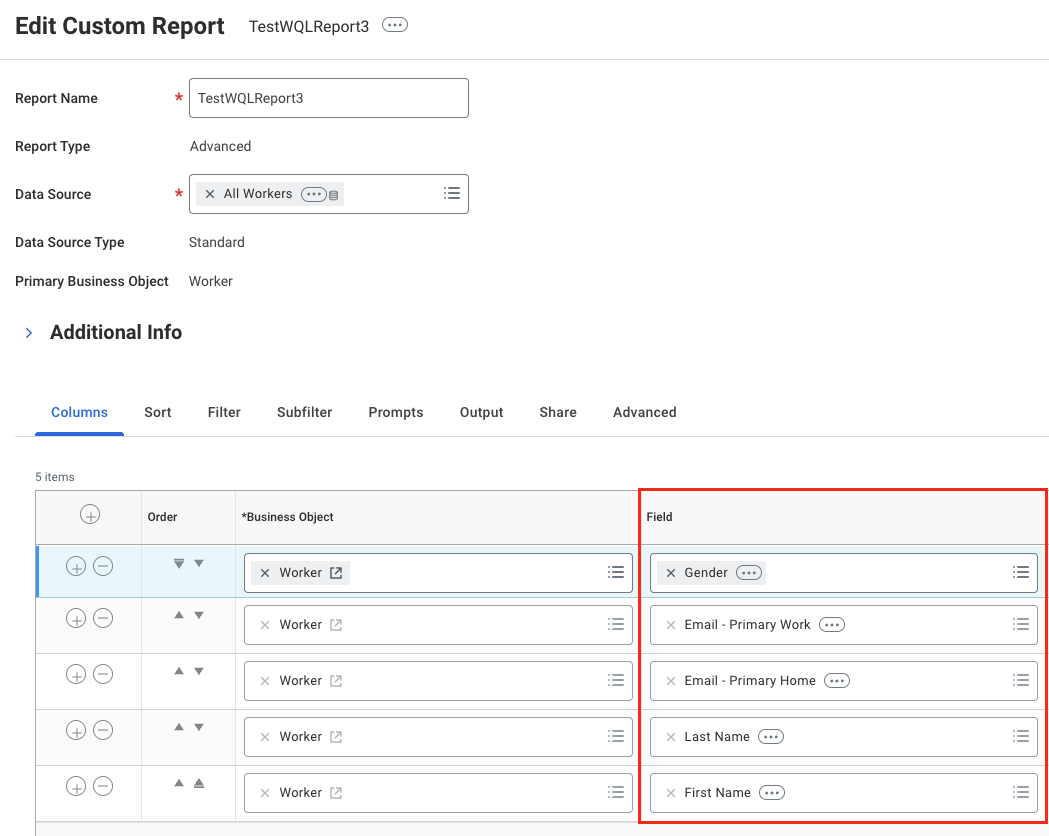Open related actions next to TestWQLReport3 title

pos(394,24)
